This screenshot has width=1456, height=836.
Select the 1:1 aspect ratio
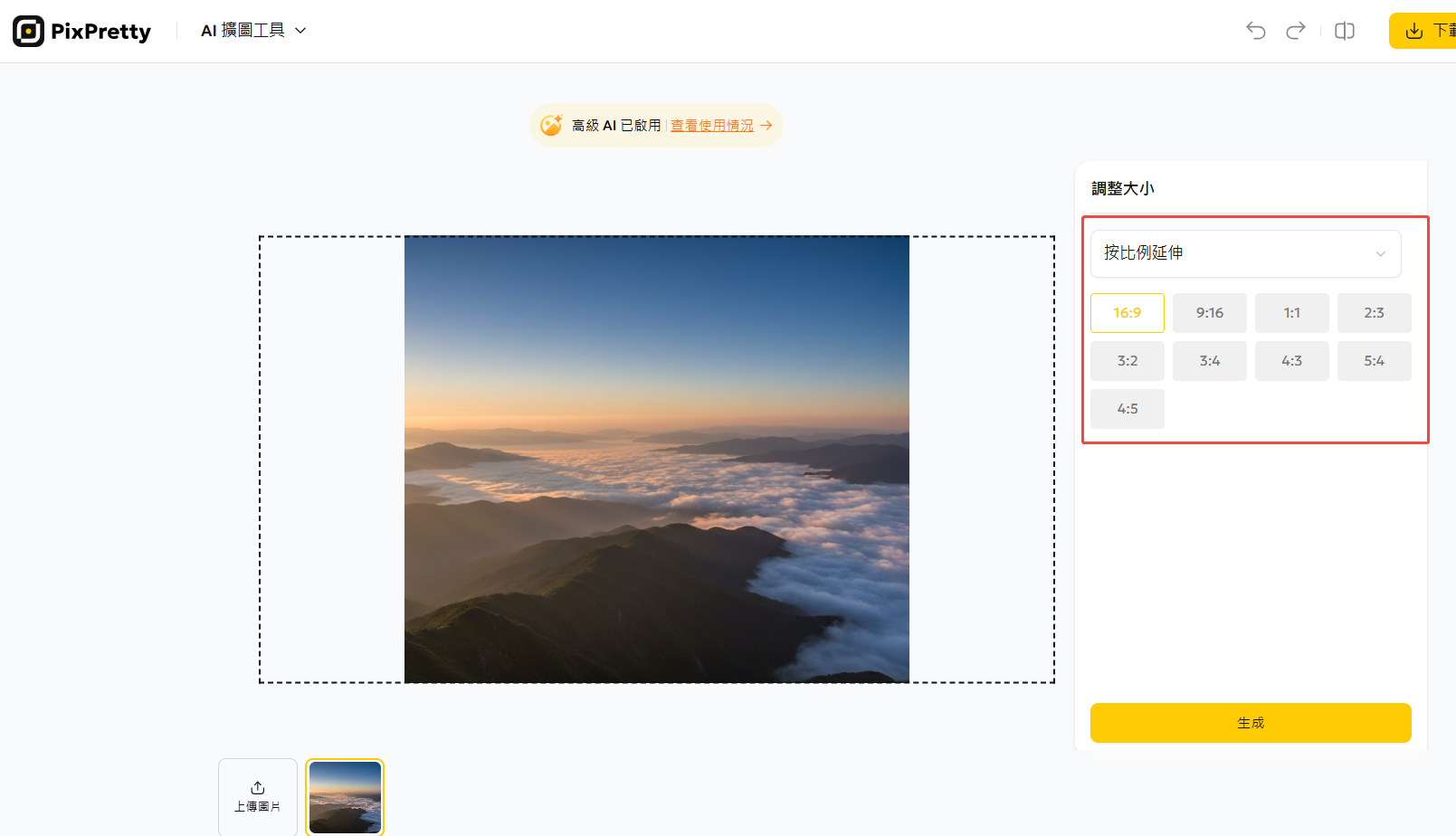pyautogui.click(x=1291, y=312)
